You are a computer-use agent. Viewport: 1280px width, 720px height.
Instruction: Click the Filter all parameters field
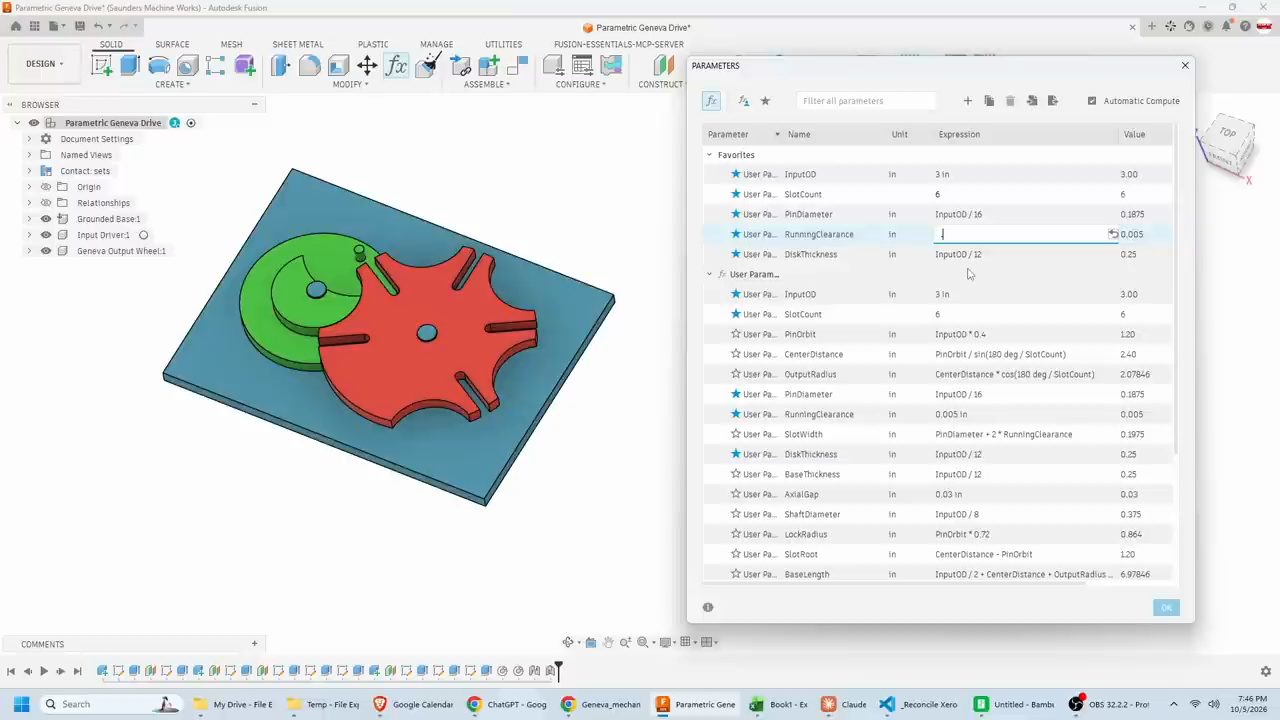867,101
